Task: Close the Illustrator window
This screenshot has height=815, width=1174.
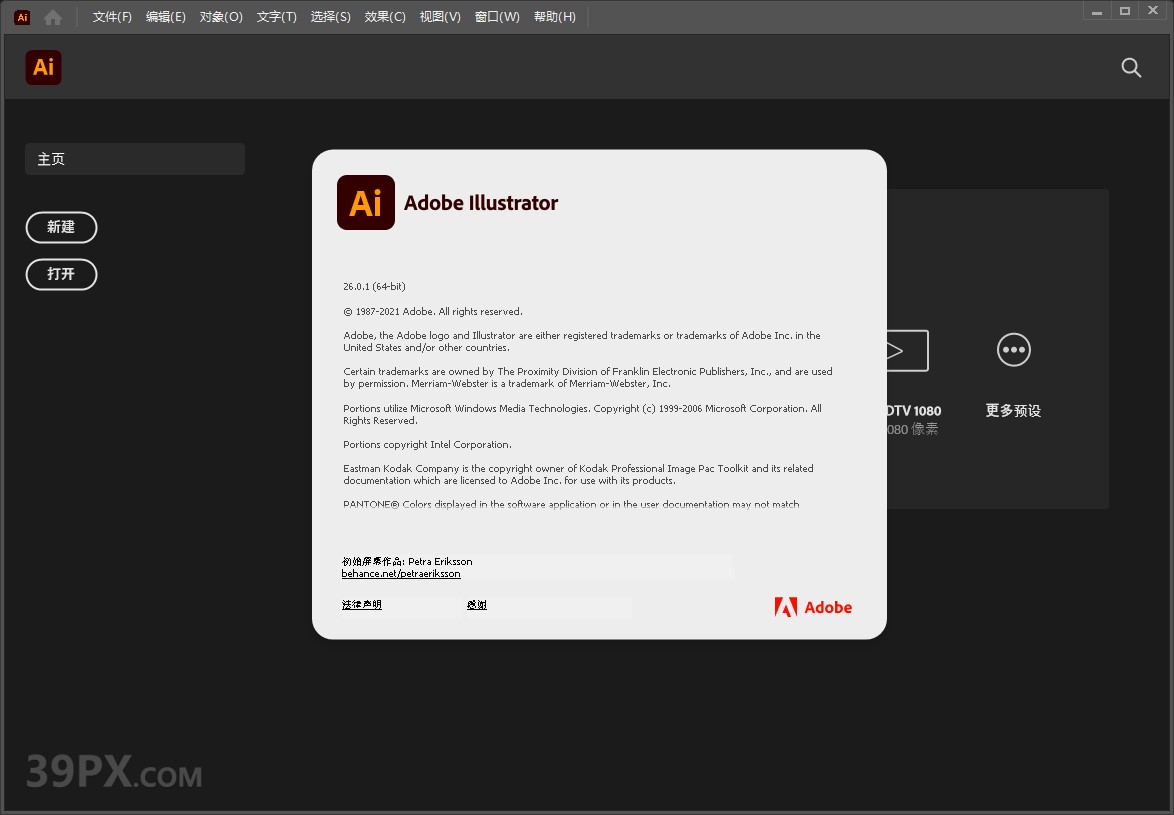Action: (1153, 11)
